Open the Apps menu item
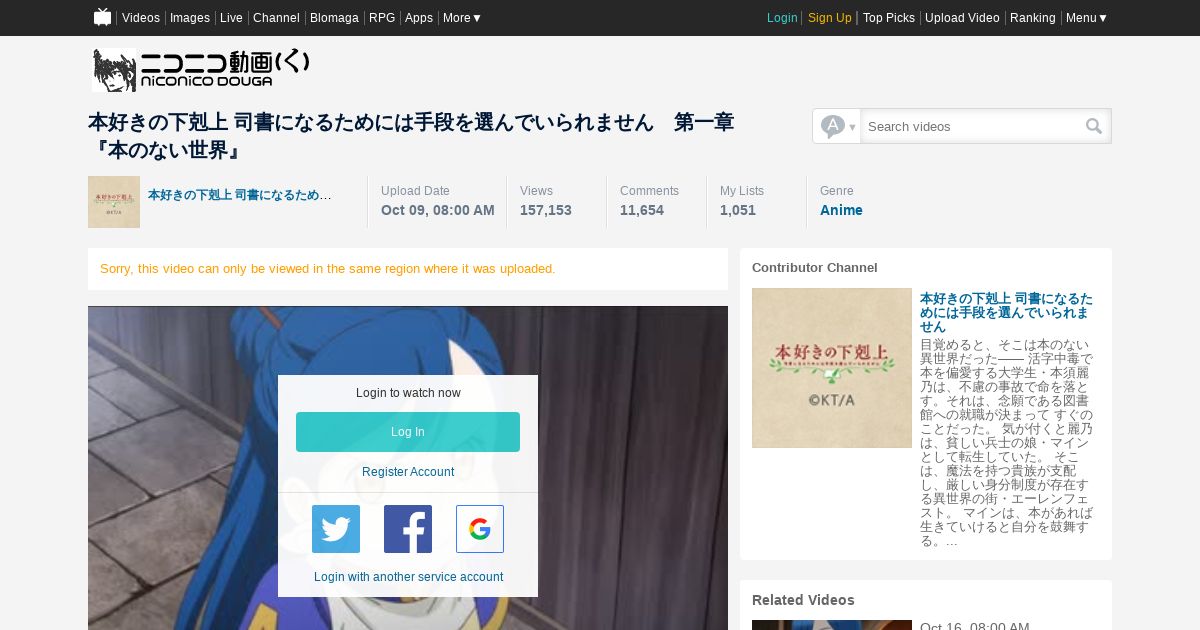Image resolution: width=1200 pixels, height=630 pixels. tap(419, 18)
